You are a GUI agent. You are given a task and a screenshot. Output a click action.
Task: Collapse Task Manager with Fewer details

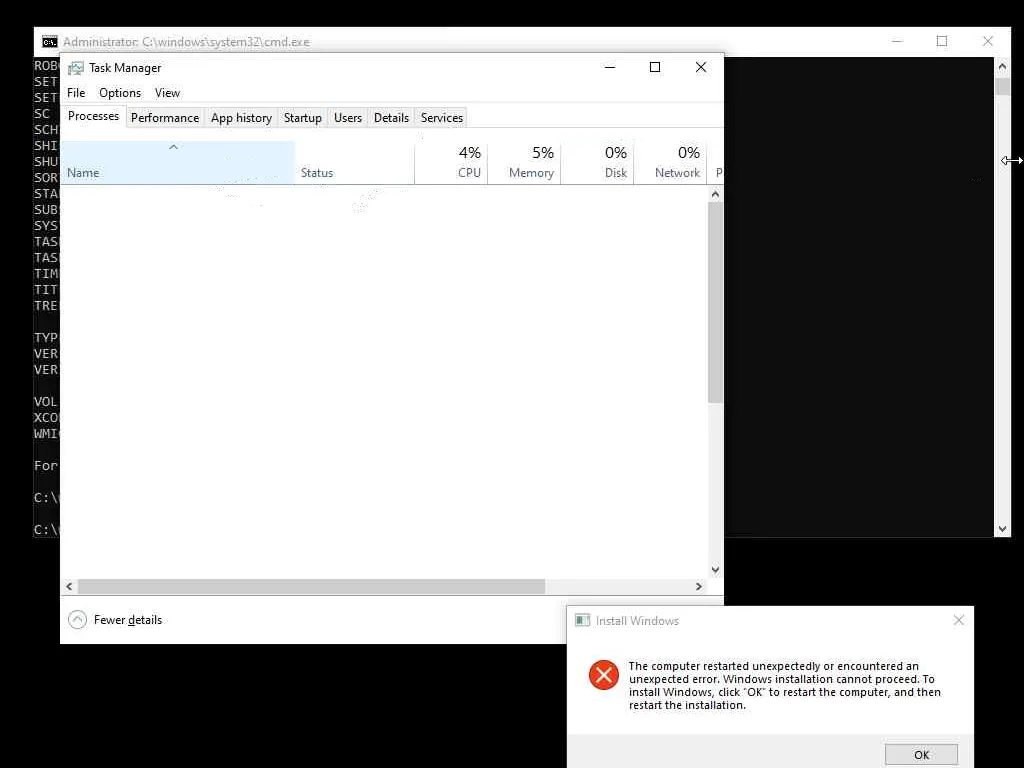click(115, 620)
